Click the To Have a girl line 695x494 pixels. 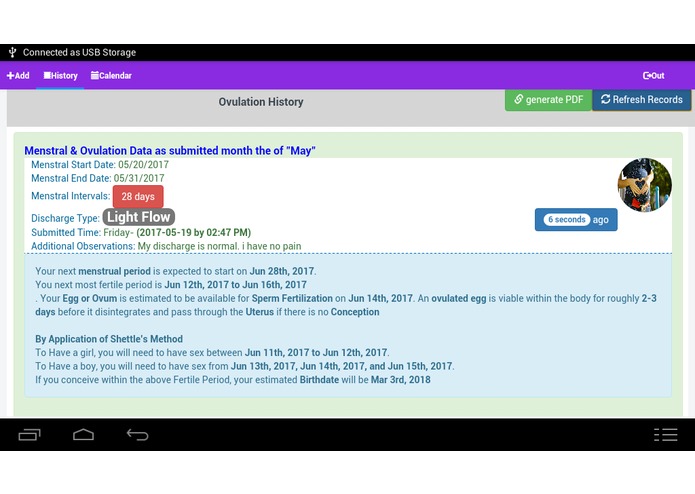click(212, 353)
